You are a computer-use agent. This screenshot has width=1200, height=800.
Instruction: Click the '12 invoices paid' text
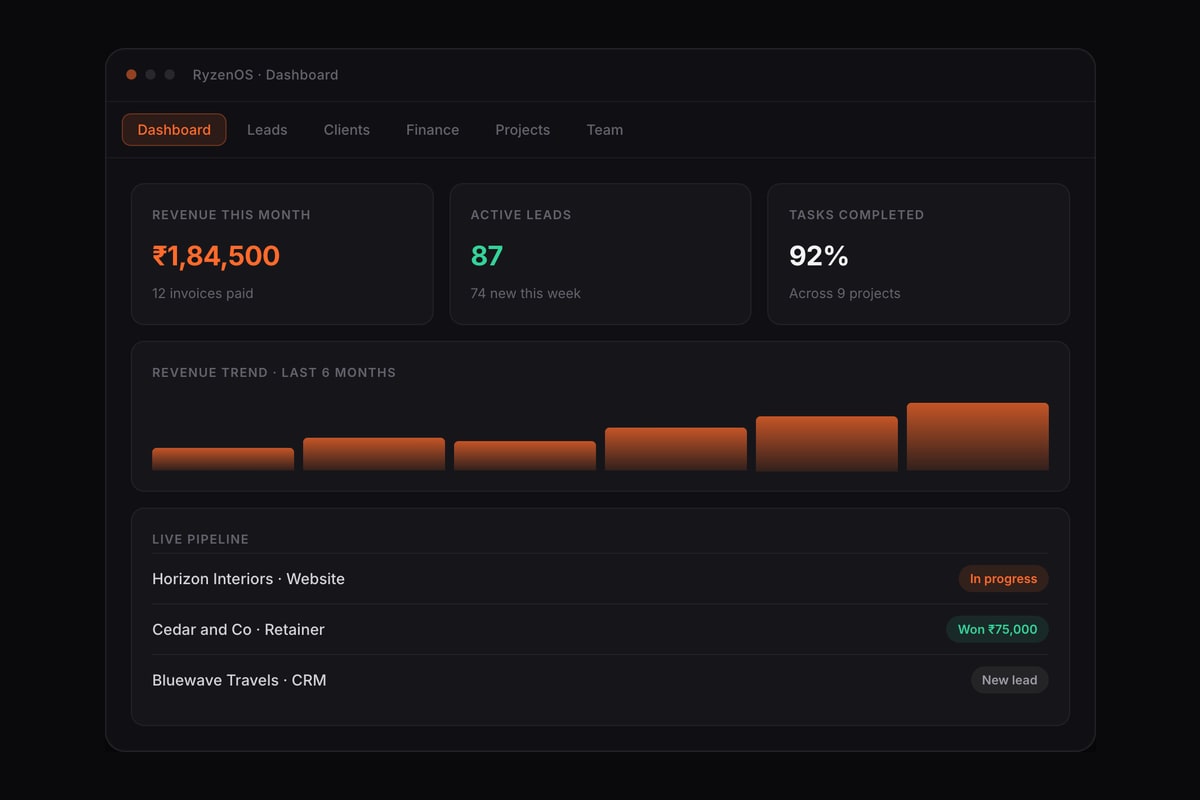203,293
